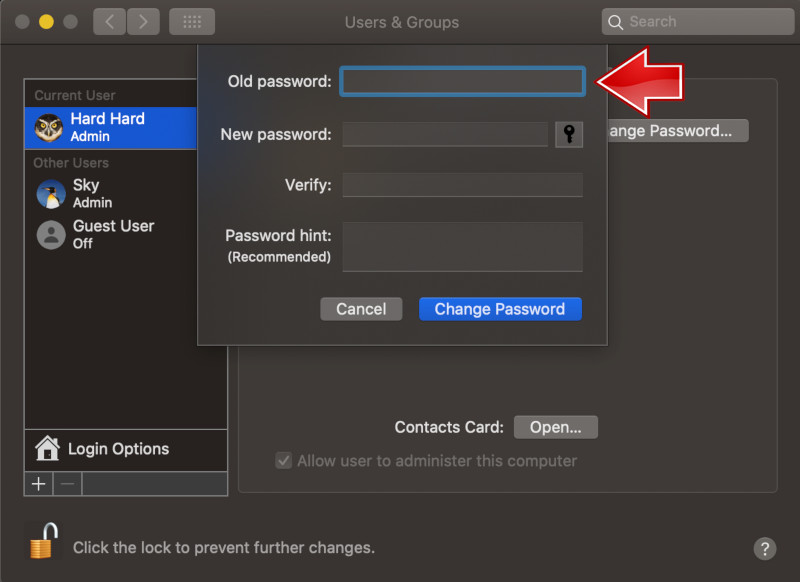Viewport: 800px width, 582px height.
Task: Confirm with the Change Password button
Action: click(500, 309)
